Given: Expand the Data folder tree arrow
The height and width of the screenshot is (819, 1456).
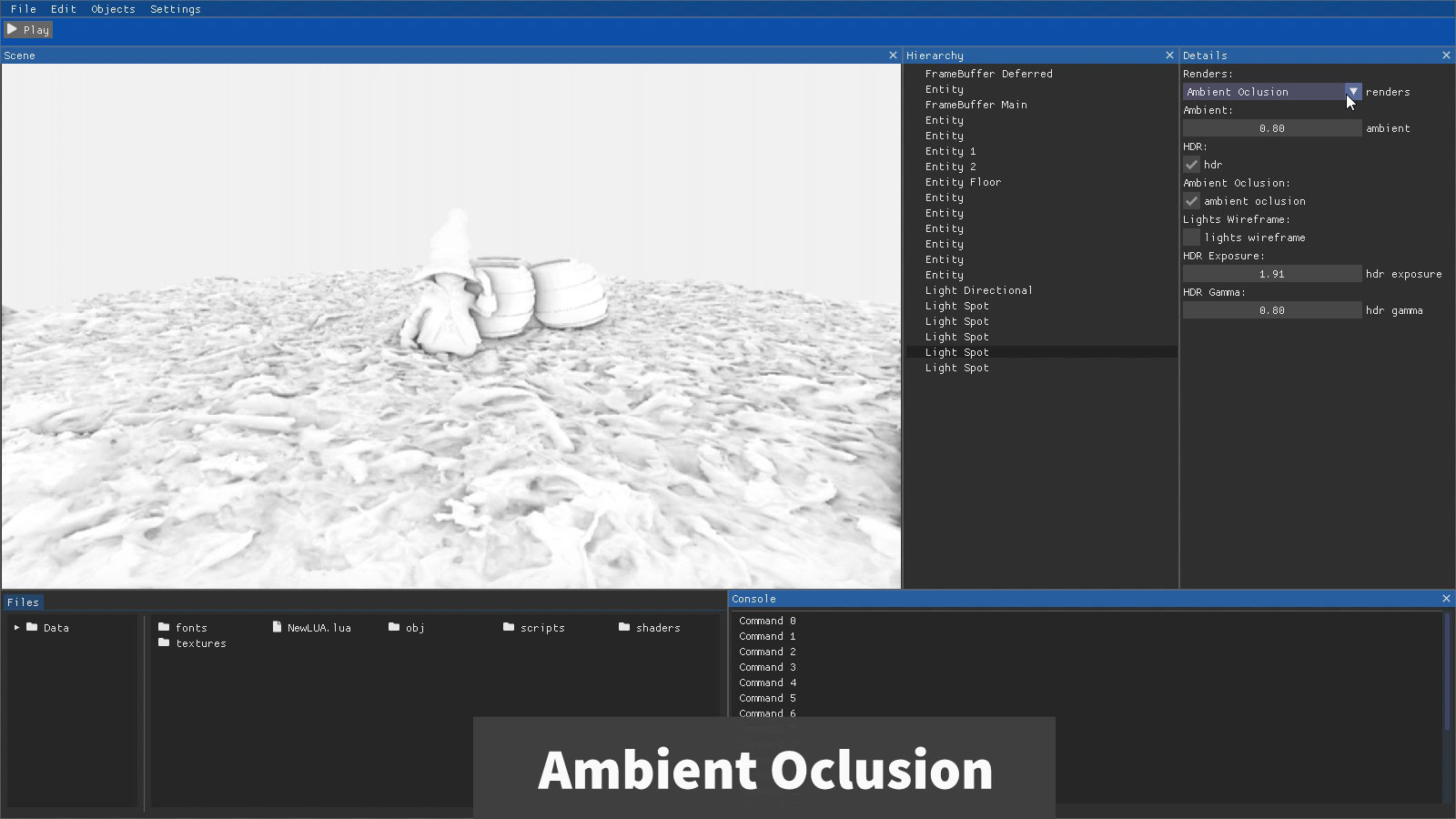Looking at the screenshot, I should pos(16,628).
